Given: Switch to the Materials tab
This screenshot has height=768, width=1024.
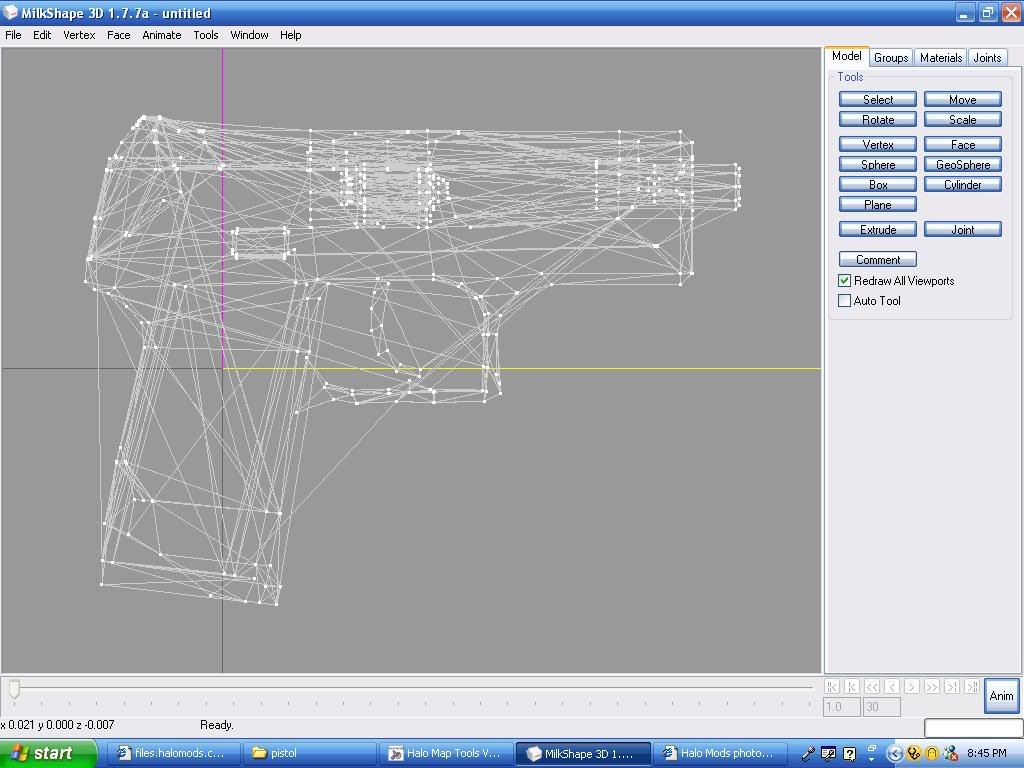Looking at the screenshot, I should coord(940,57).
